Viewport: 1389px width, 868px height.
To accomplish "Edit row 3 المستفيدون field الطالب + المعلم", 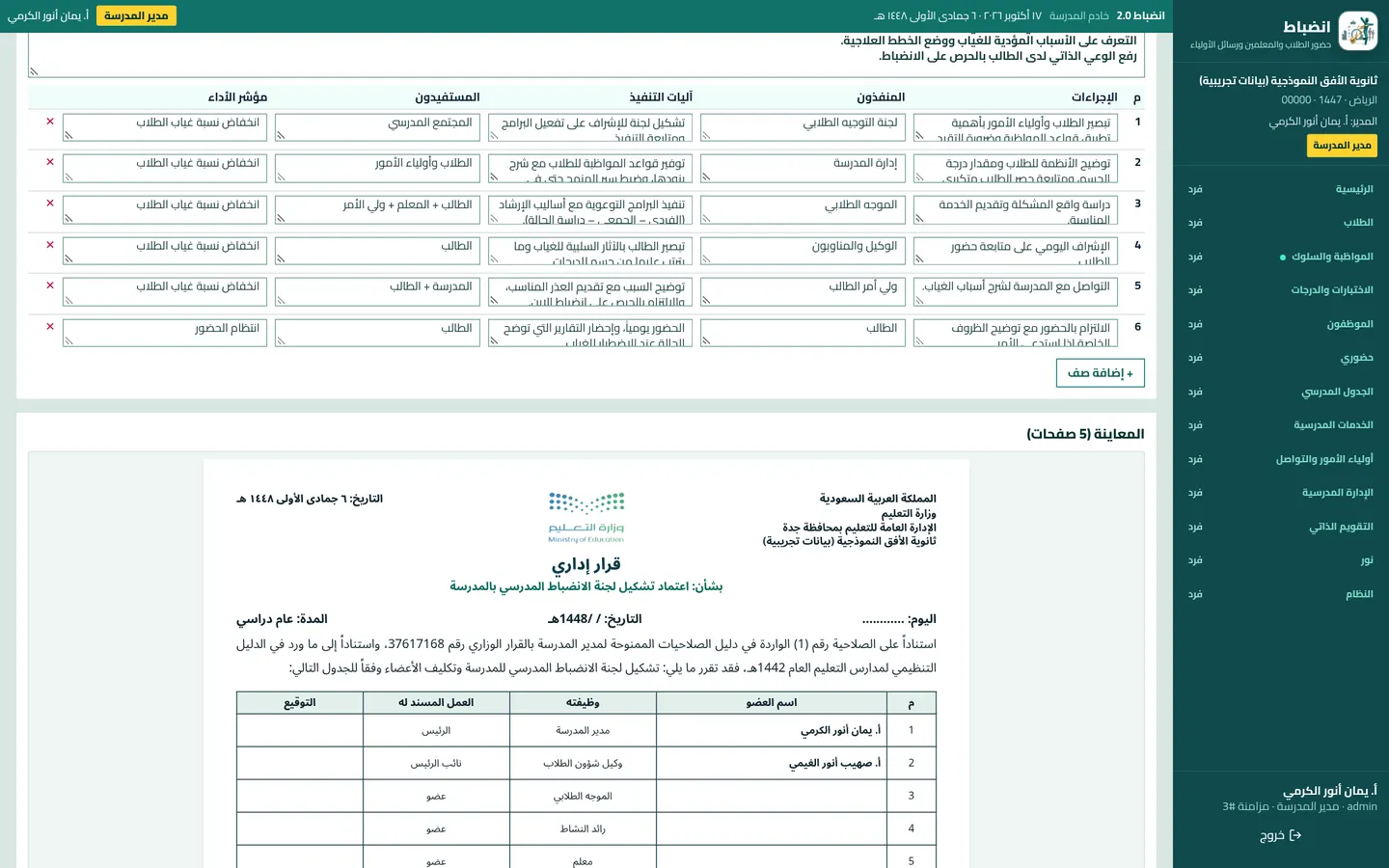I will (x=377, y=210).
